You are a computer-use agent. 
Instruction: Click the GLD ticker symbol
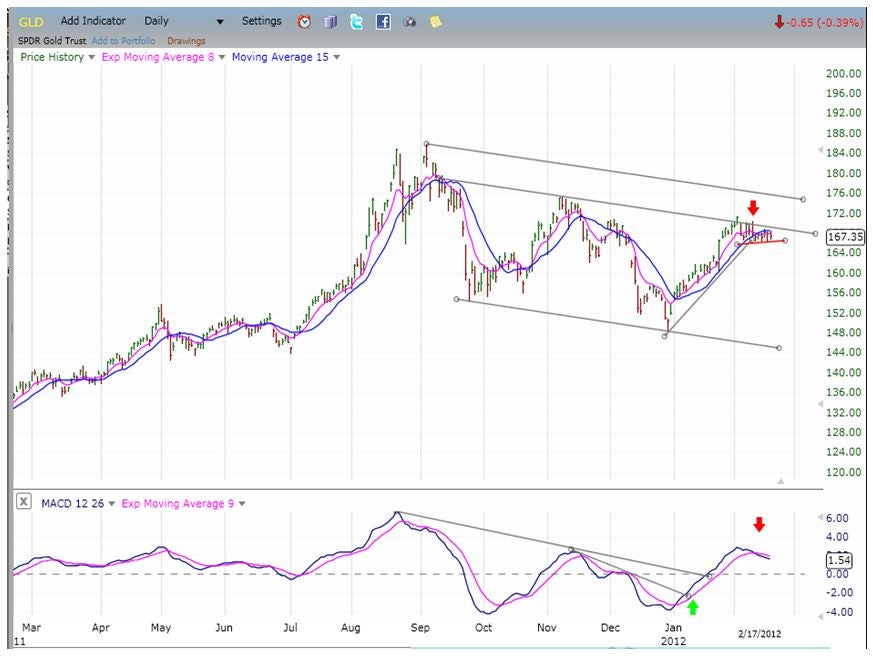[31, 22]
